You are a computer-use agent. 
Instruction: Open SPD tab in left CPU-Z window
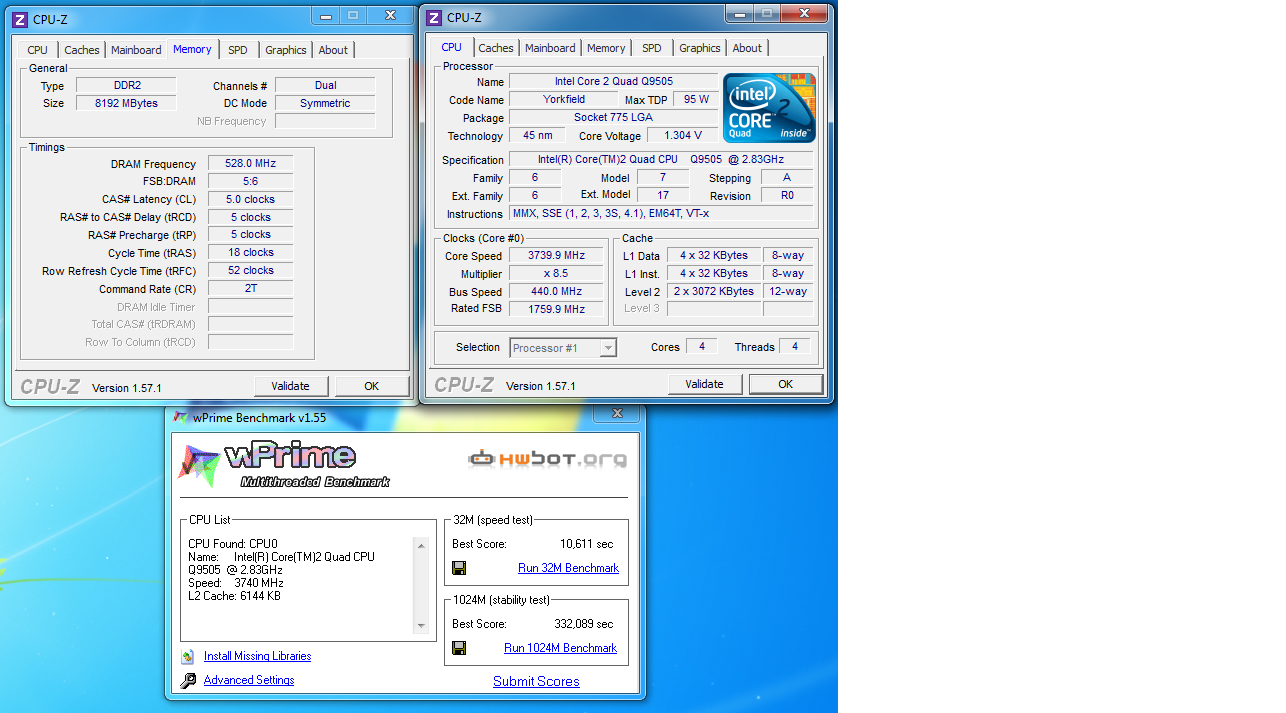point(238,50)
